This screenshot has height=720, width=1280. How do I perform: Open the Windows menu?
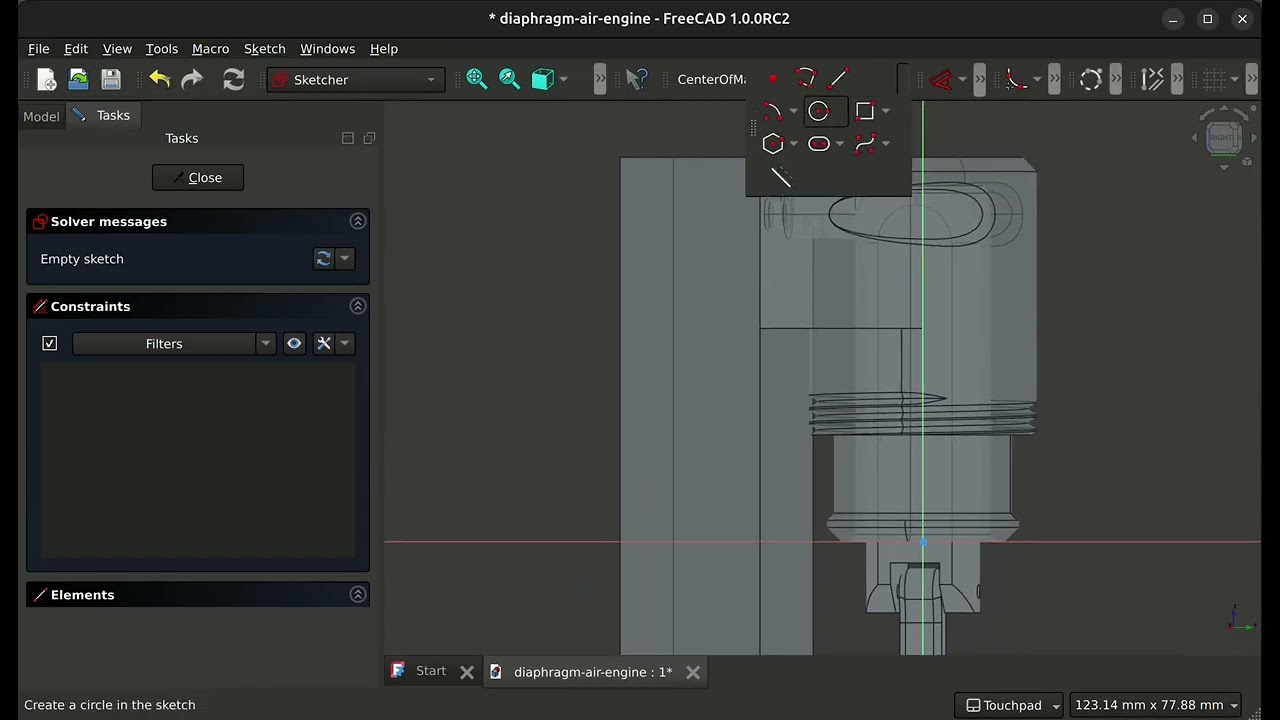(x=327, y=49)
